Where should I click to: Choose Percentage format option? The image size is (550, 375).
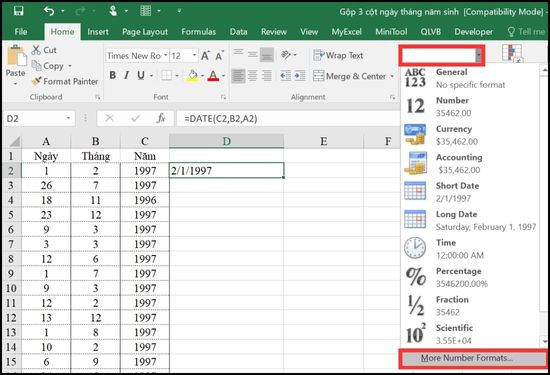point(470,277)
